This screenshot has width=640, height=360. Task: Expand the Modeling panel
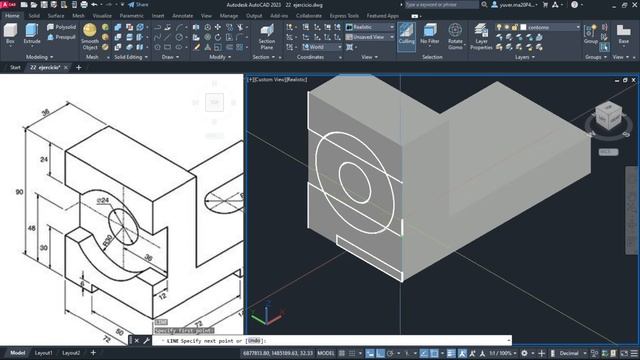coord(39,57)
